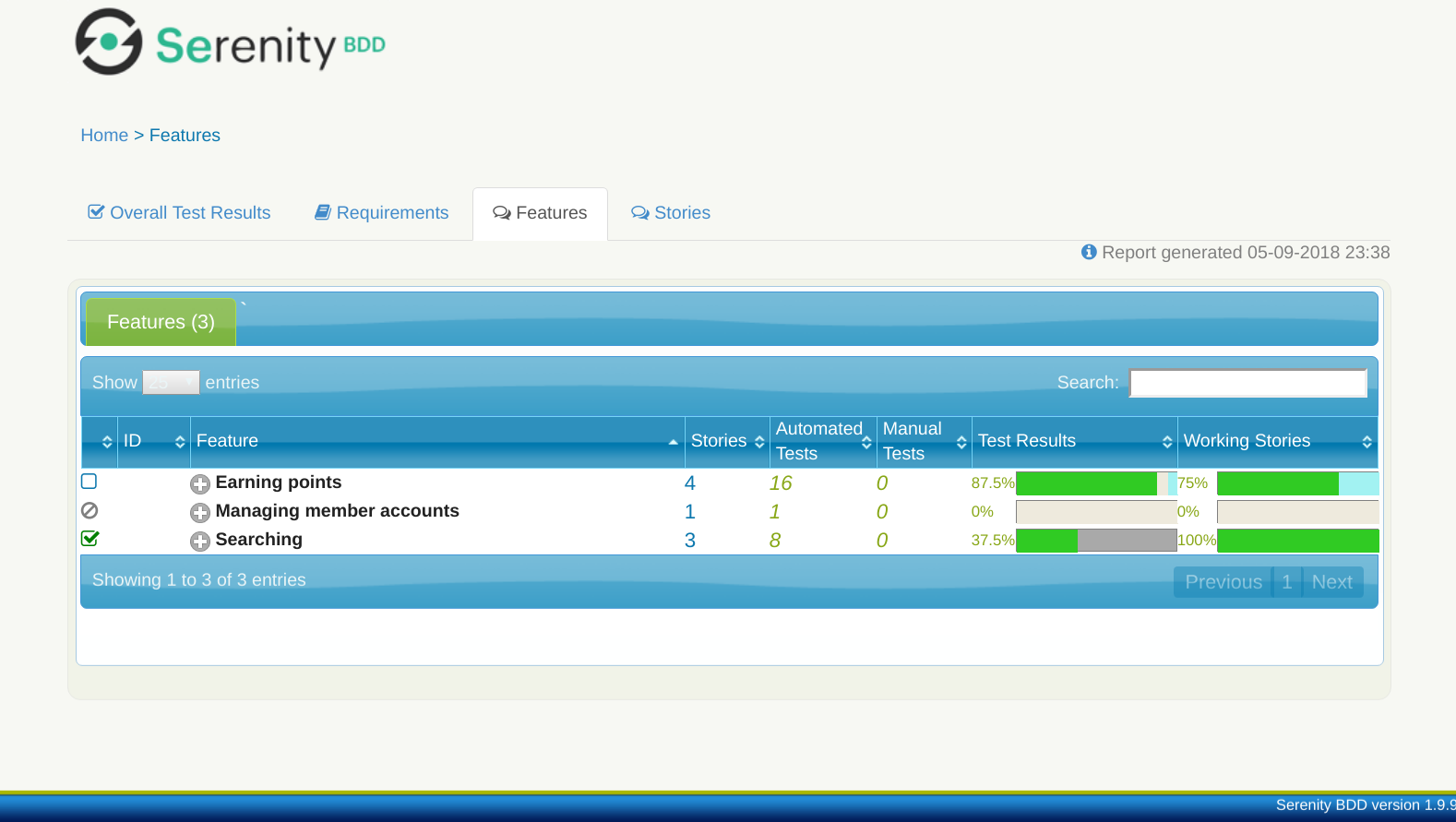
Task: Sort by Working Stories column
Action: tap(1278, 442)
